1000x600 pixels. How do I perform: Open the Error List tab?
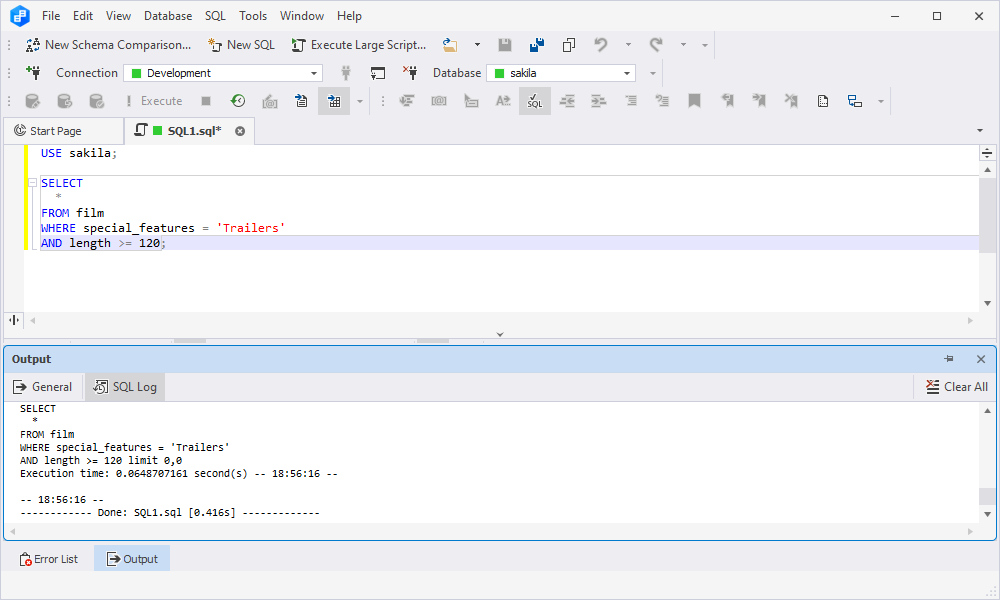[x=49, y=559]
